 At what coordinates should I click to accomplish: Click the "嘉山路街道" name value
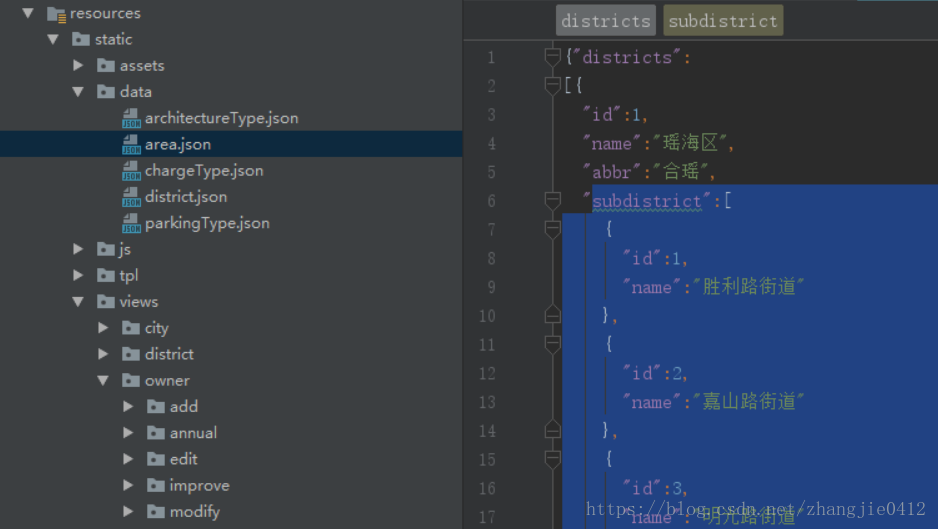(749, 402)
